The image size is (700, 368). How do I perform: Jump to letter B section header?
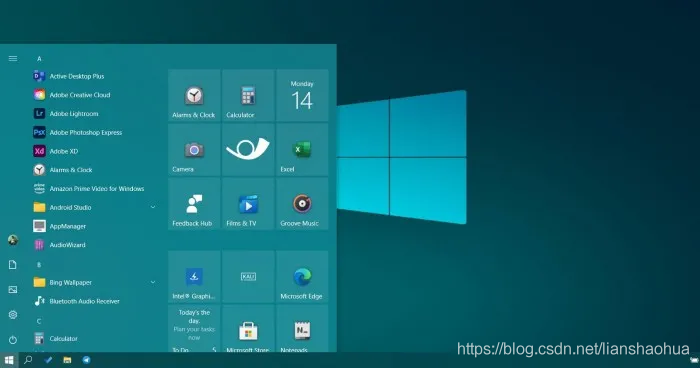39,265
